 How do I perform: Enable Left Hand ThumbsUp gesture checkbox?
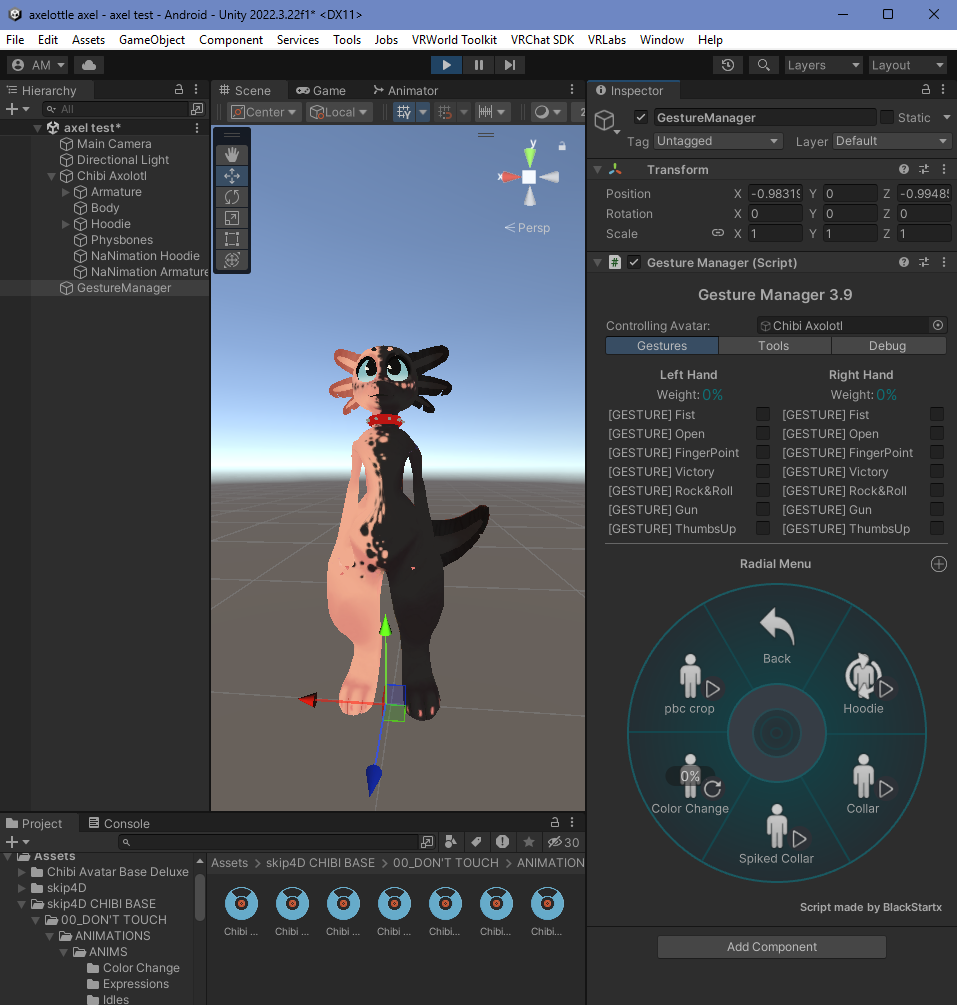(763, 528)
